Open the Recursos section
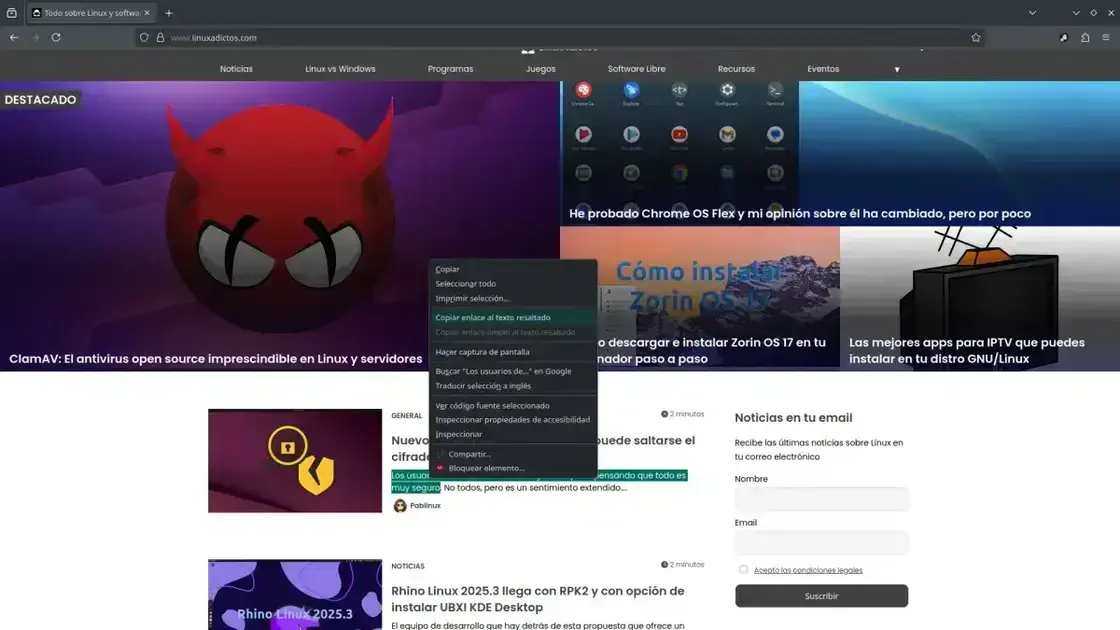This screenshot has height=630, width=1120. (736, 69)
